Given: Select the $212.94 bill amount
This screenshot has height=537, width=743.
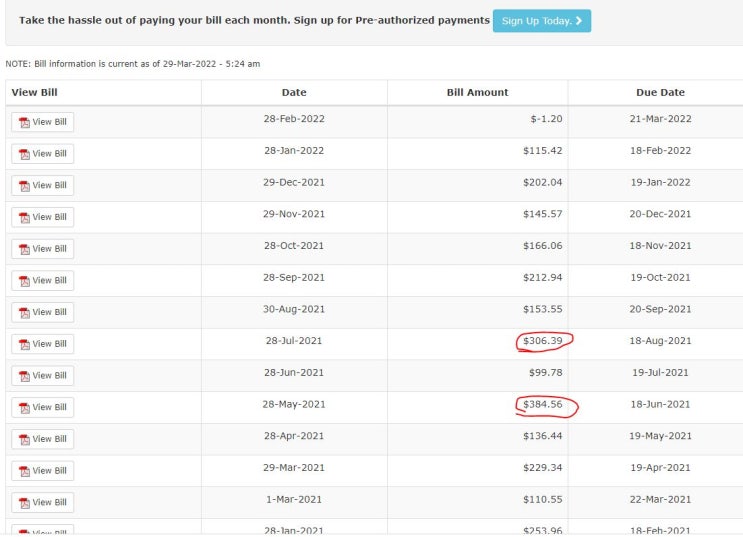Looking at the screenshot, I should pos(543,278).
